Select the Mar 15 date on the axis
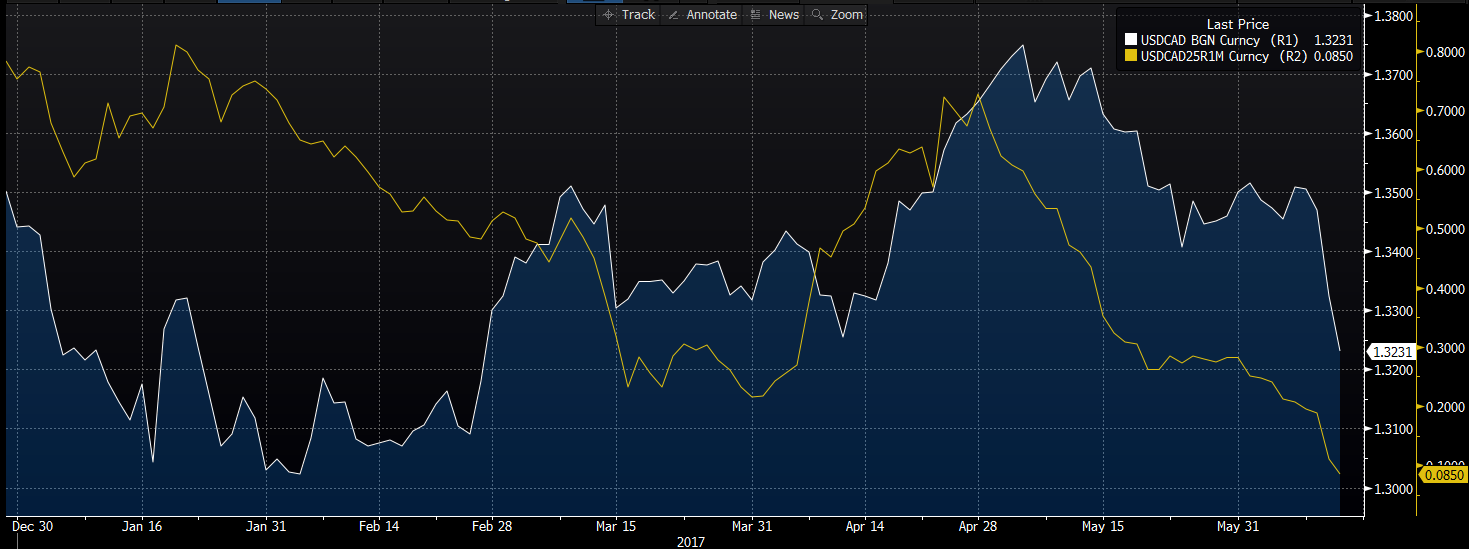 point(615,526)
